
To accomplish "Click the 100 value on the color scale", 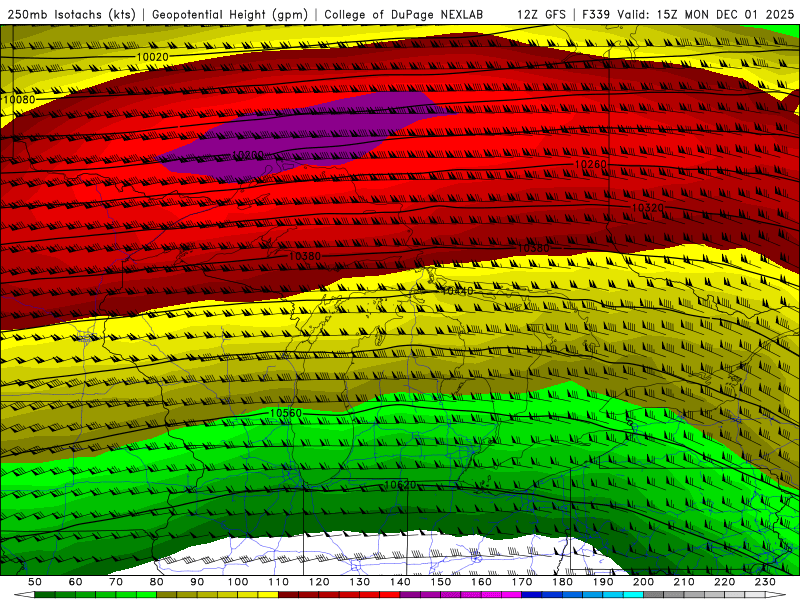I will pyautogui.click(x=238, y=582).
